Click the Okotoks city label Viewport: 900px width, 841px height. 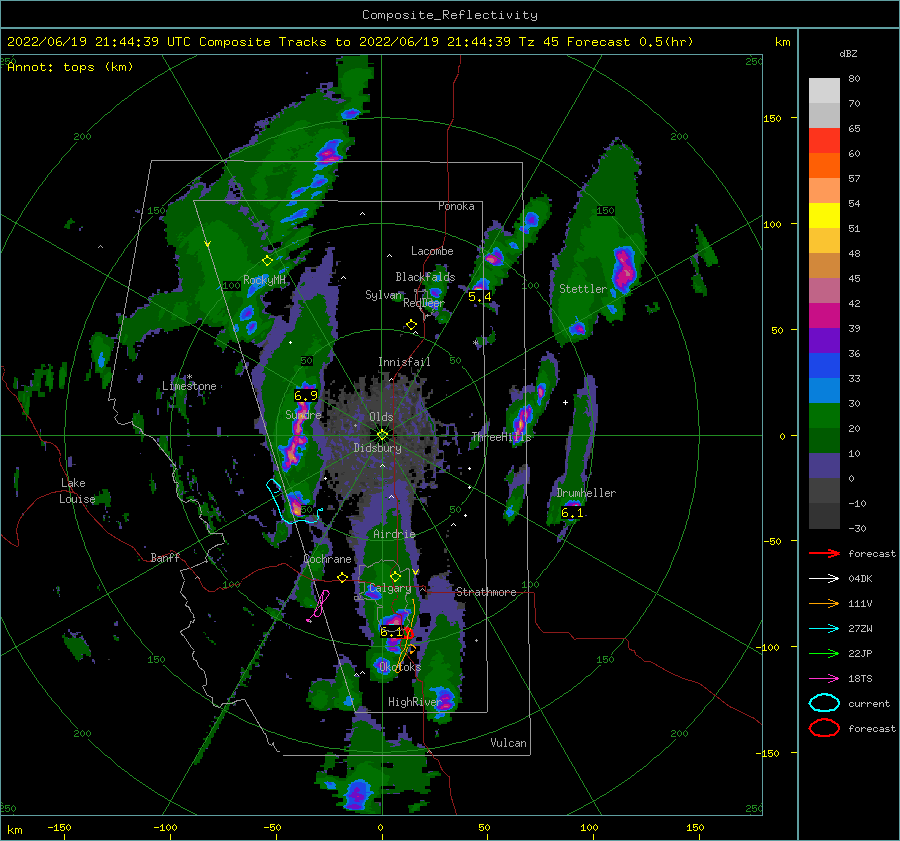point(400,667)
